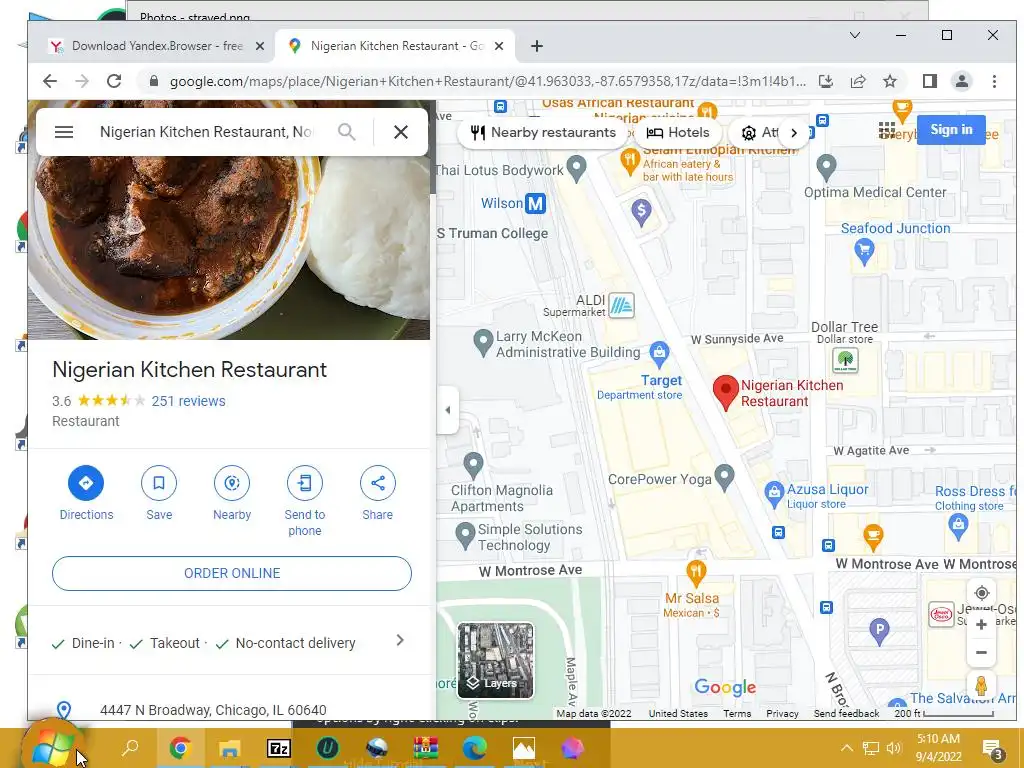Click the Larry McKeon Administrative Building marker
The height and width of the screenshot is (768, 1024).
click(x=483, y=342)
